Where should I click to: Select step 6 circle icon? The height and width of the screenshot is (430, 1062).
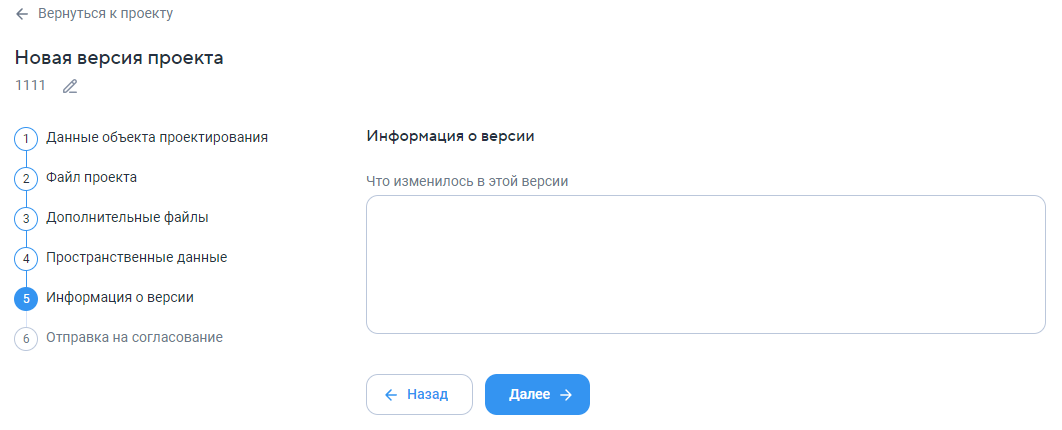click(x=26, y=339)
